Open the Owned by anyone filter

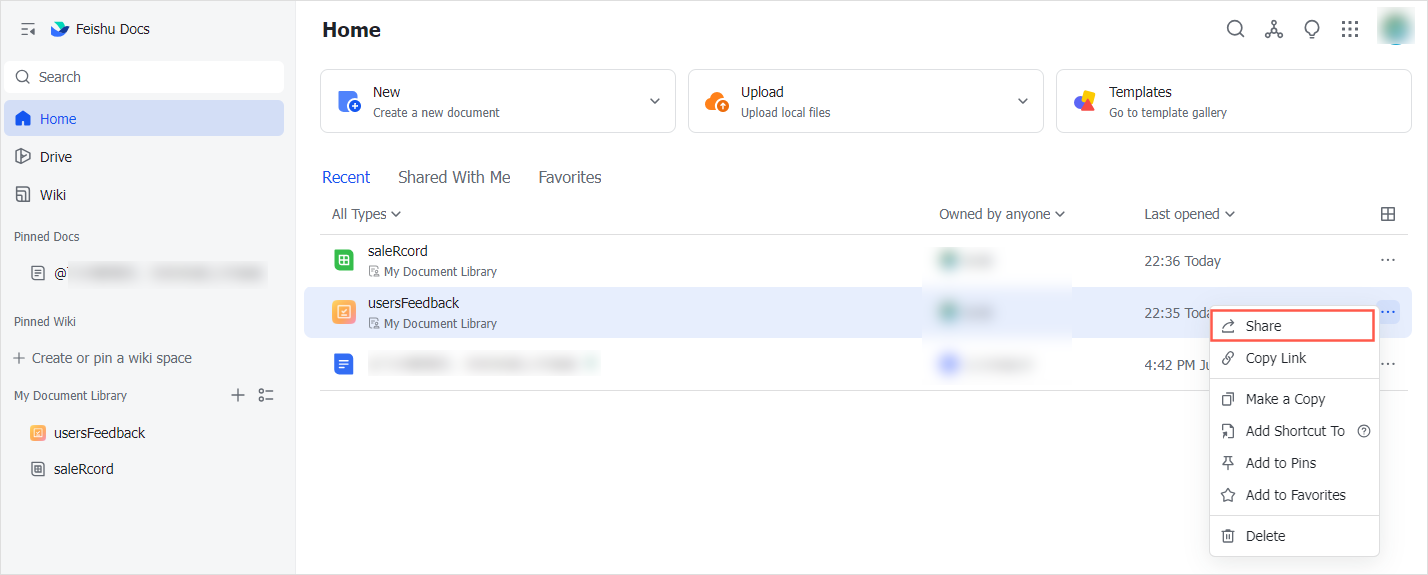click(1002, 214)
